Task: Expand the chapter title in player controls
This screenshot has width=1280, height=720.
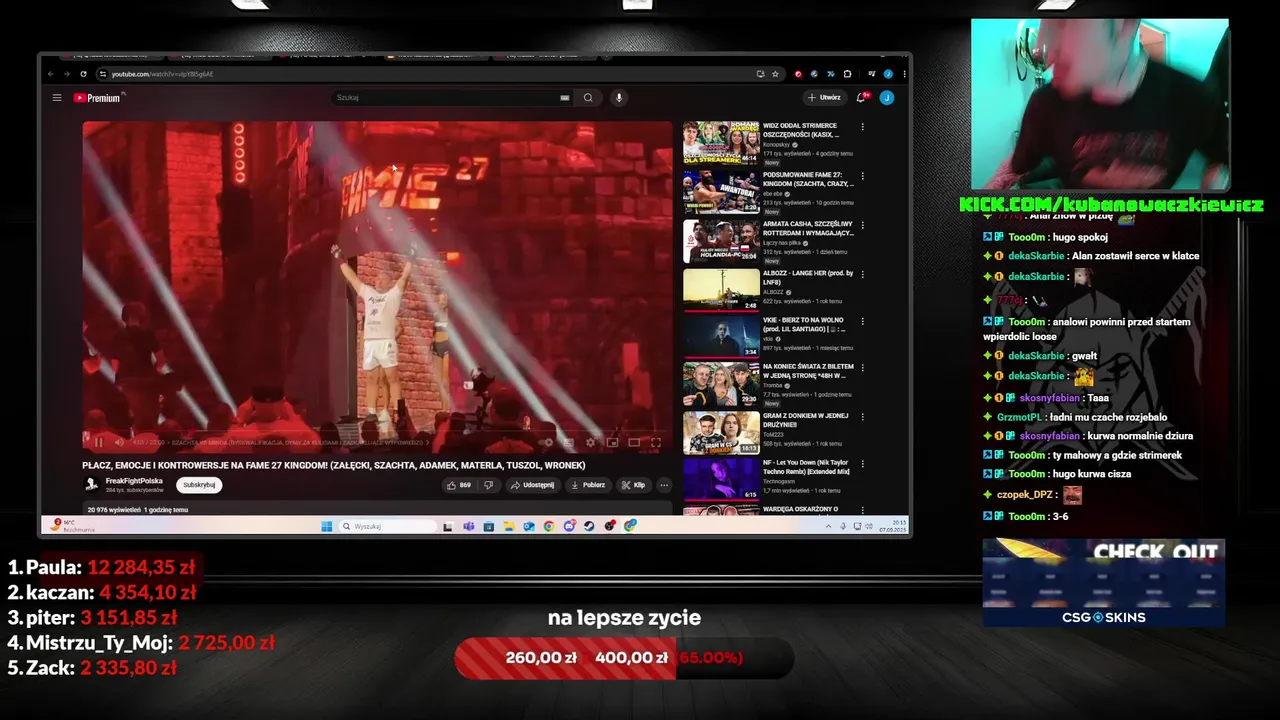Action: (x=300, y=442)
